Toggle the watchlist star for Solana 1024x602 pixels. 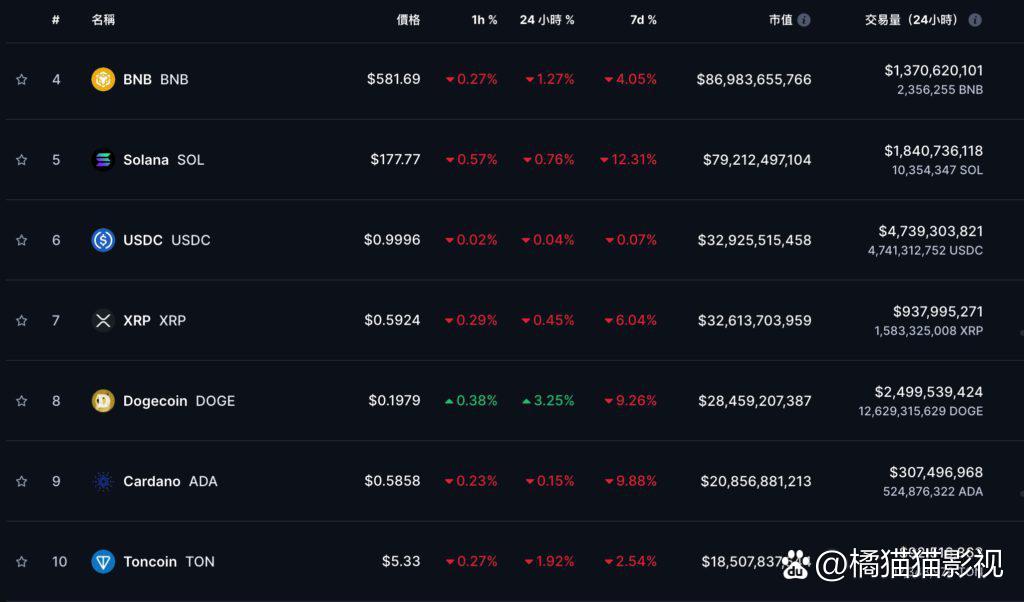point(22,160)
